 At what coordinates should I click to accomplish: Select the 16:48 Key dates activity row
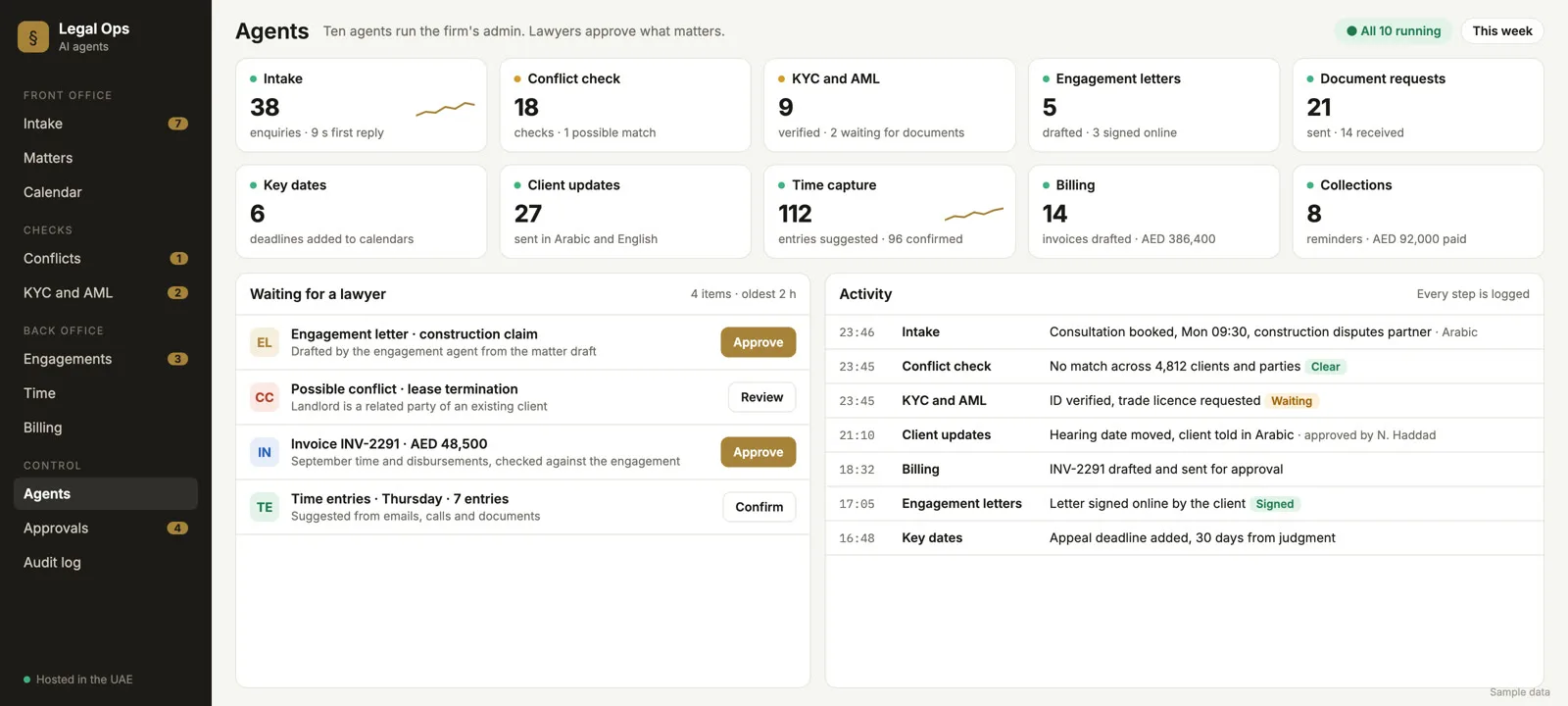click(x=1184, y=538)
